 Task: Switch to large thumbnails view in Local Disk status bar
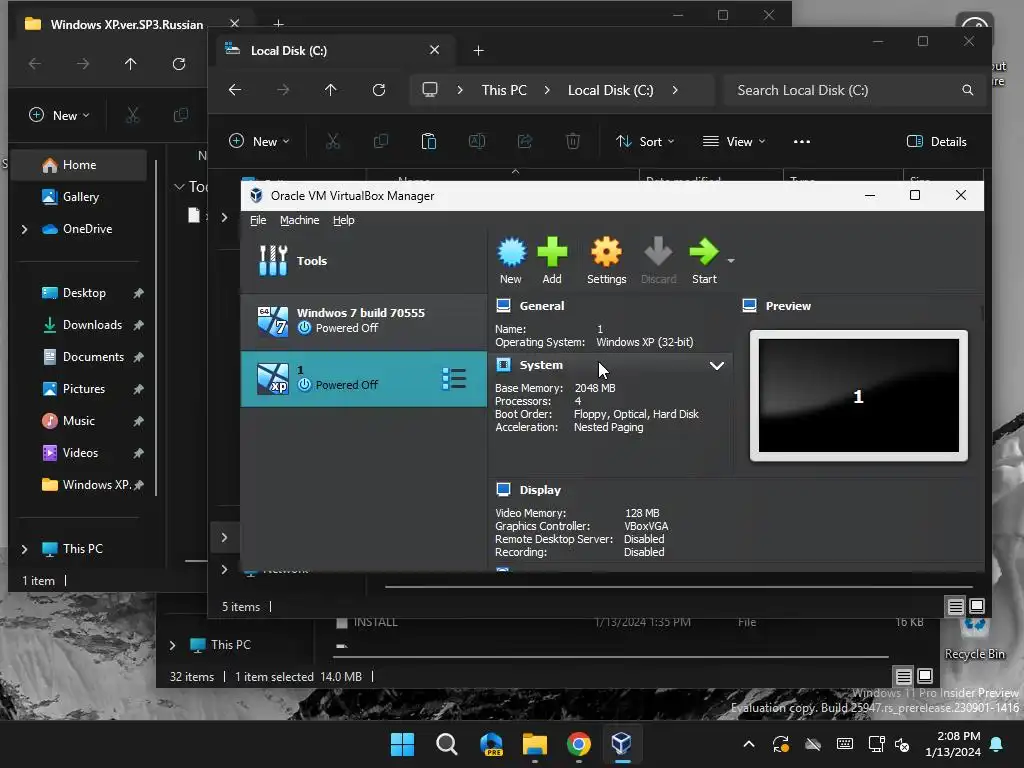click(x=977, y=606)
